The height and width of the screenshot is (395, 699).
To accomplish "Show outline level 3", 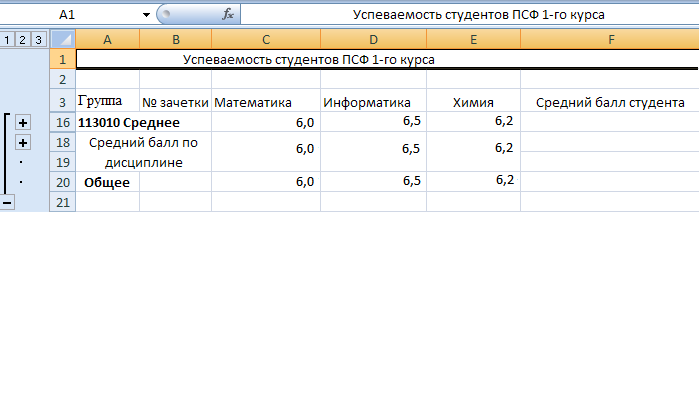I will [x=39, y=40].
